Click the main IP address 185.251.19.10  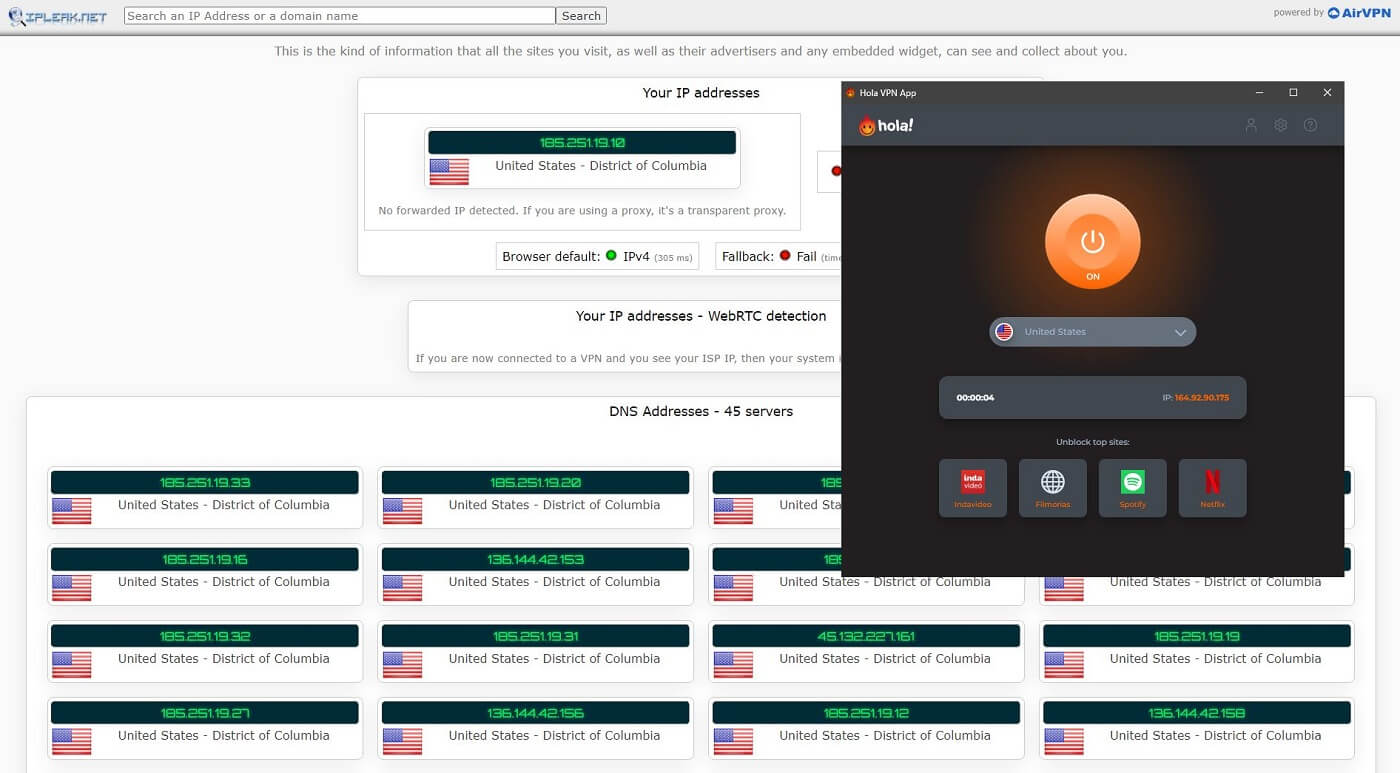point(582,143)
